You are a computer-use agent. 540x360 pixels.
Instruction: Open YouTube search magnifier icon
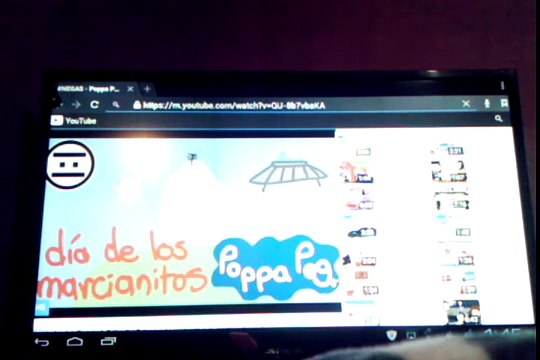coord(498,119)
